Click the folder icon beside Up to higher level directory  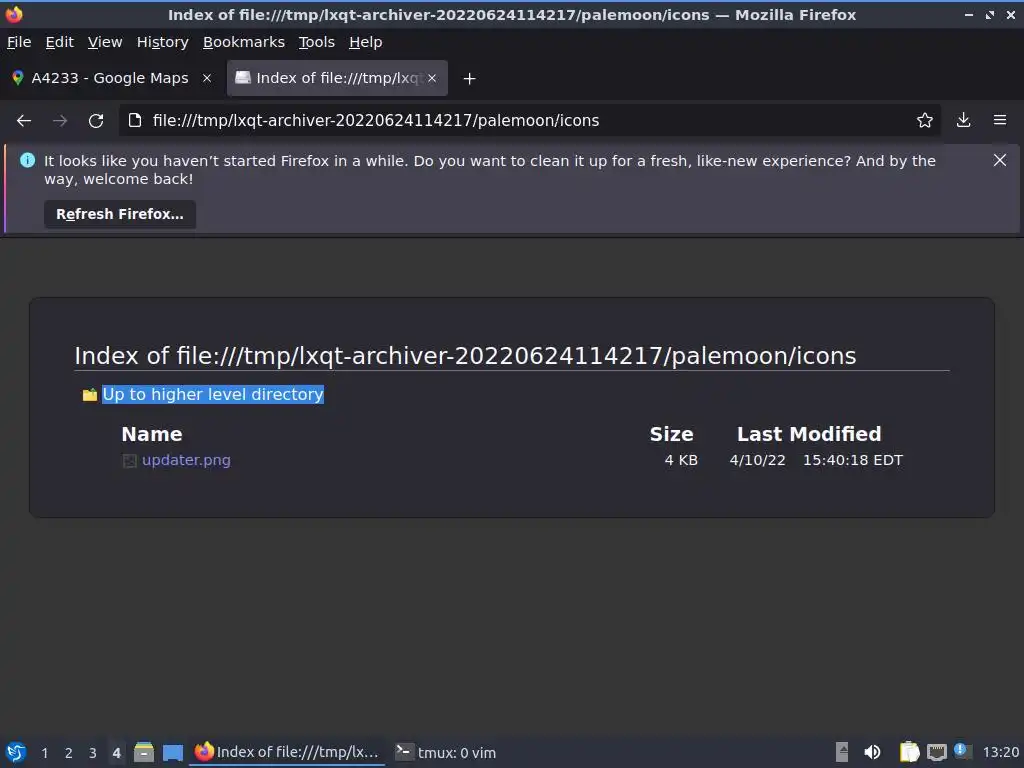(x=89, y=395)
